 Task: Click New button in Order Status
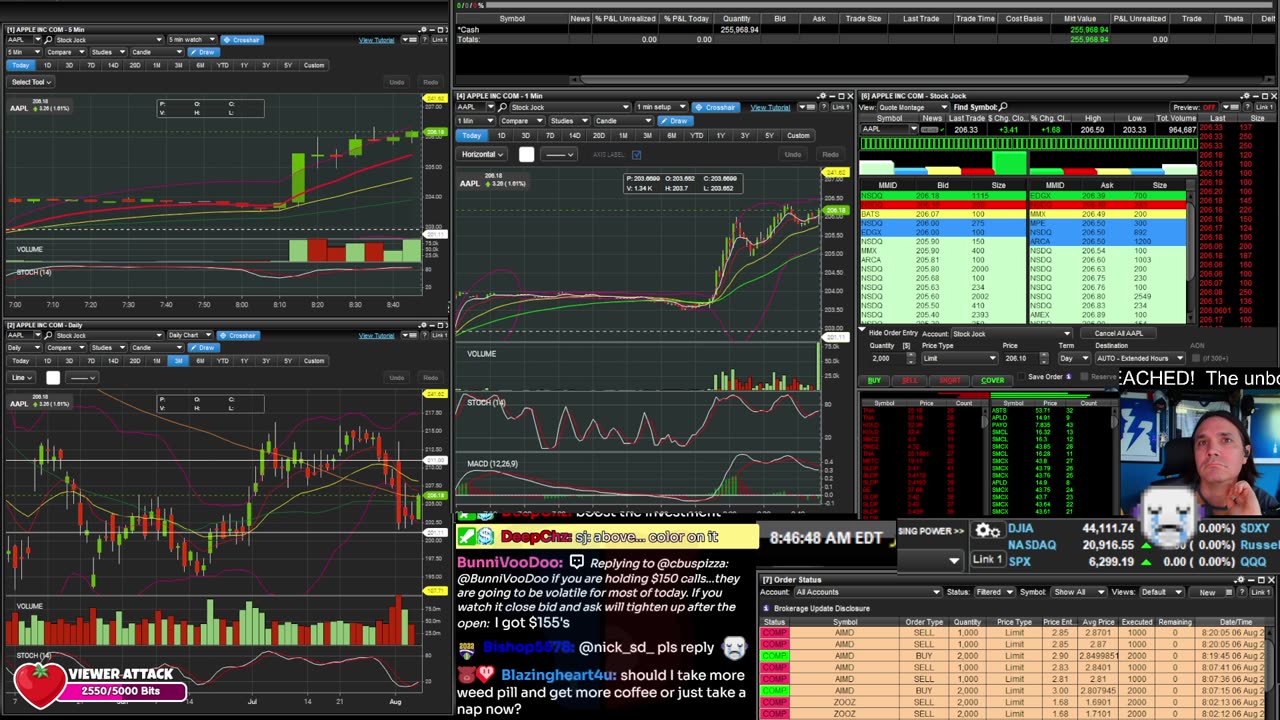1207,592
